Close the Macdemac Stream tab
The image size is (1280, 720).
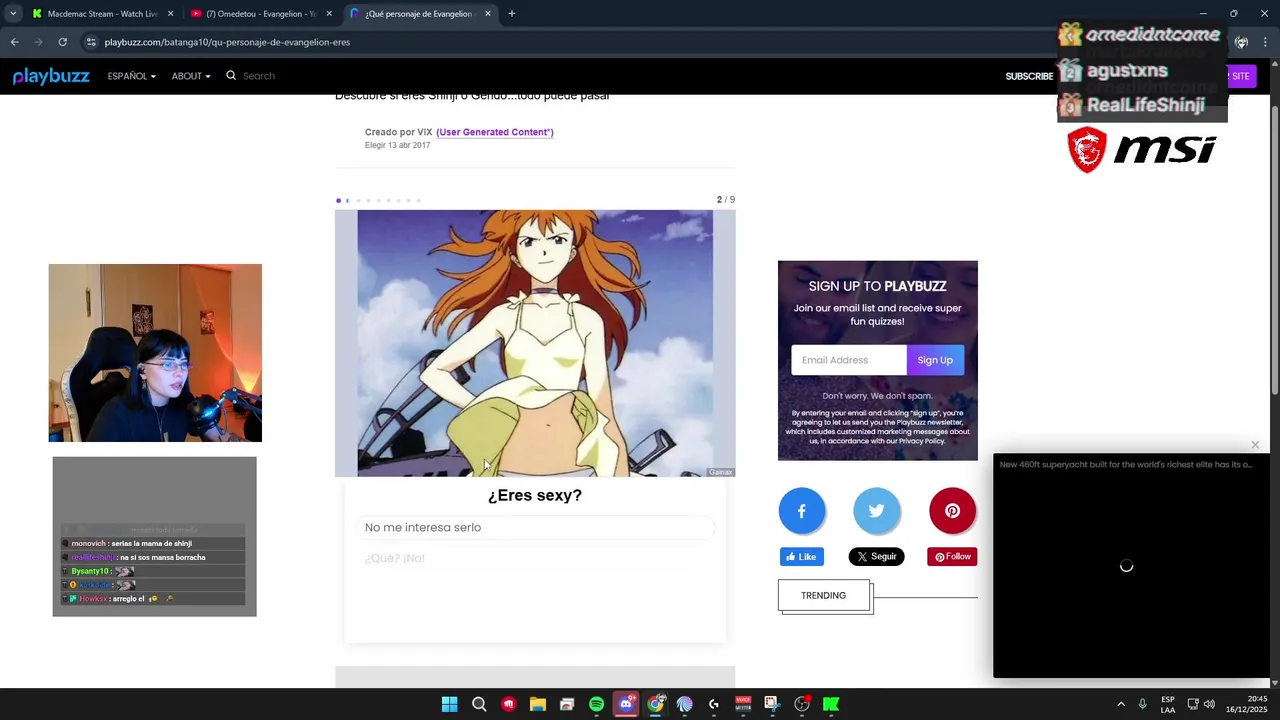[170, 14]
